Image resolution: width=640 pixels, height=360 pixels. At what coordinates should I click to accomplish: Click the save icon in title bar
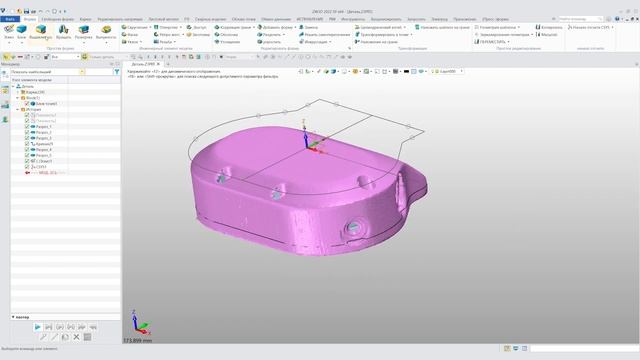click(26, 11)
